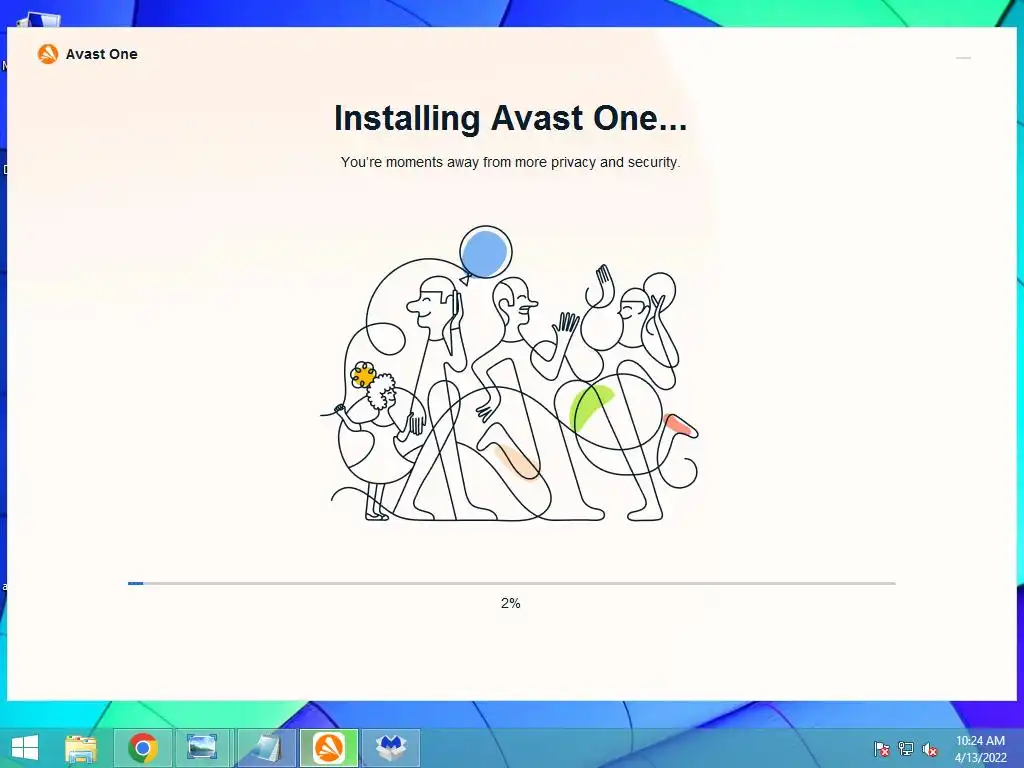Viewport: 1024px width, 768px height.
Task: Launch Google Chrome from the taskbar
Action: click(x=143, y=748)
